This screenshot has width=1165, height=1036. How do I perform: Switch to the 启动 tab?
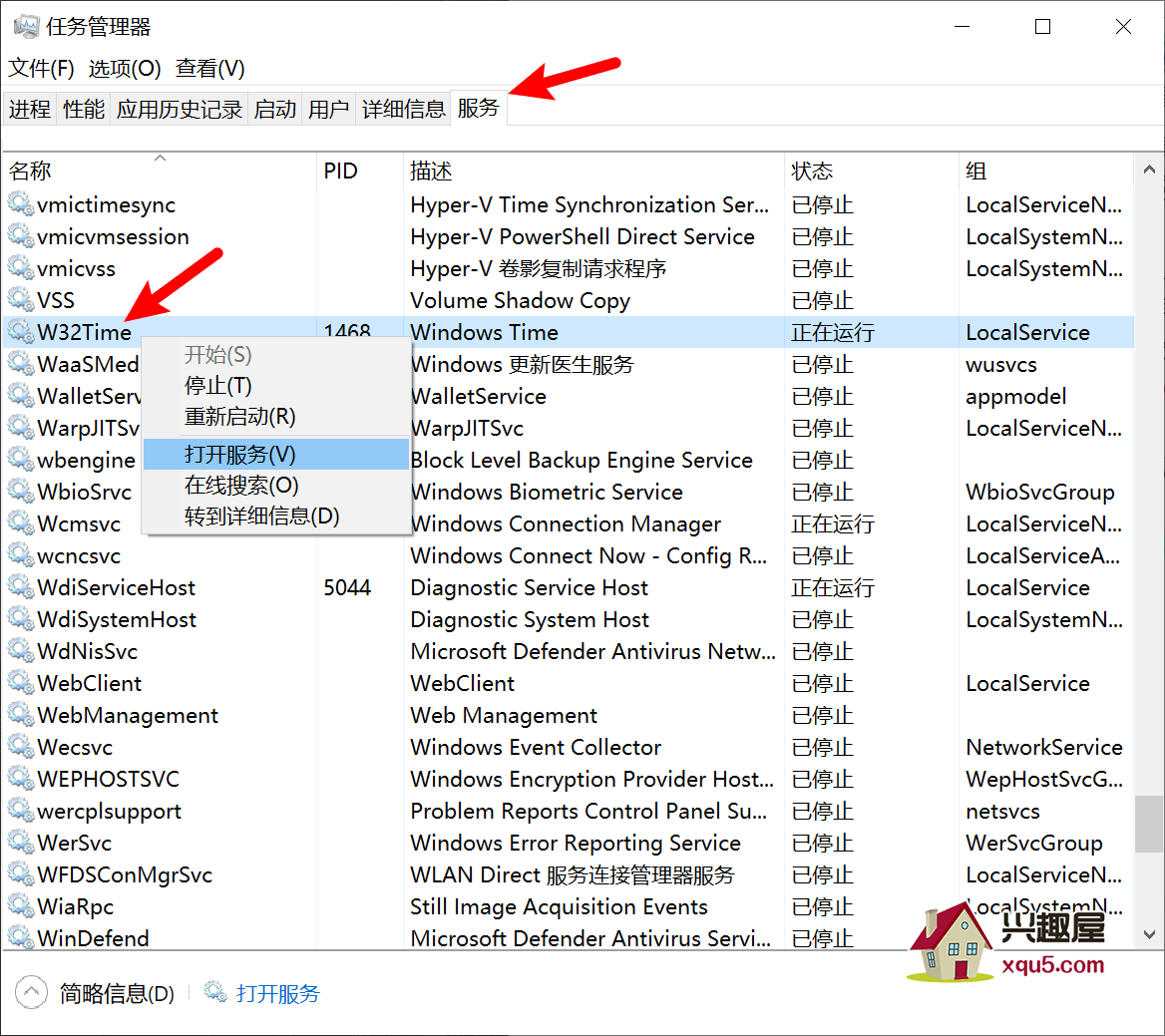point(275,109)
